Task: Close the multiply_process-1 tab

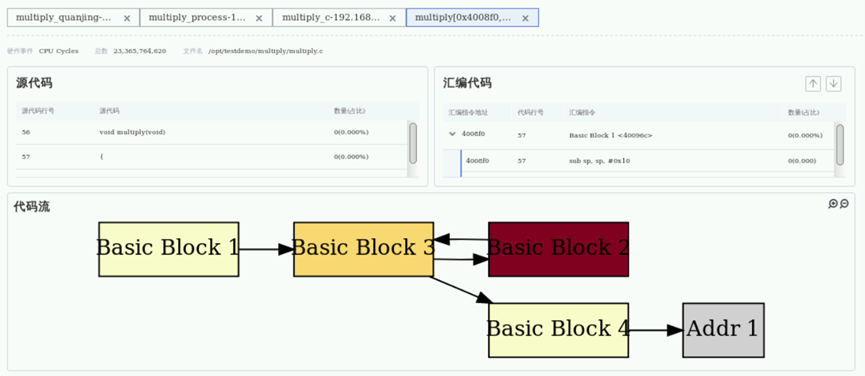Action: [x=260, y=18]
